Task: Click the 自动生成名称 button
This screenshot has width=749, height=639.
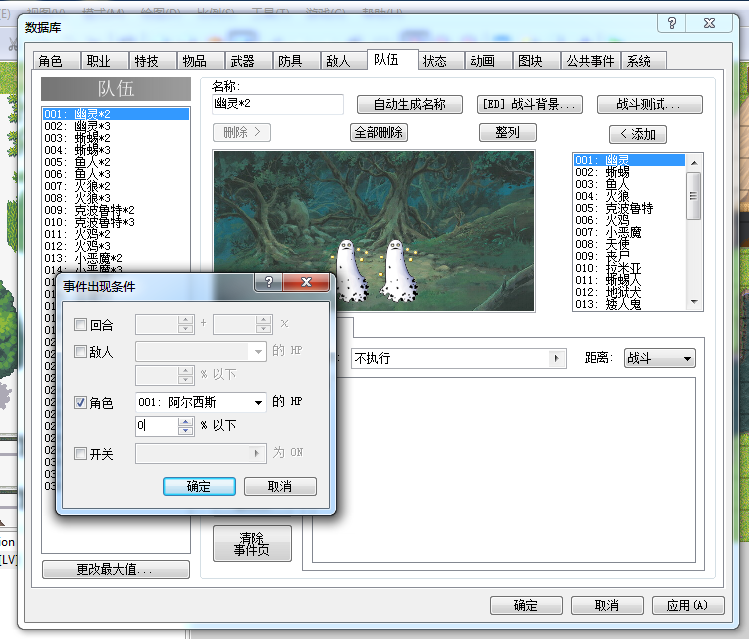Action: 410,104
